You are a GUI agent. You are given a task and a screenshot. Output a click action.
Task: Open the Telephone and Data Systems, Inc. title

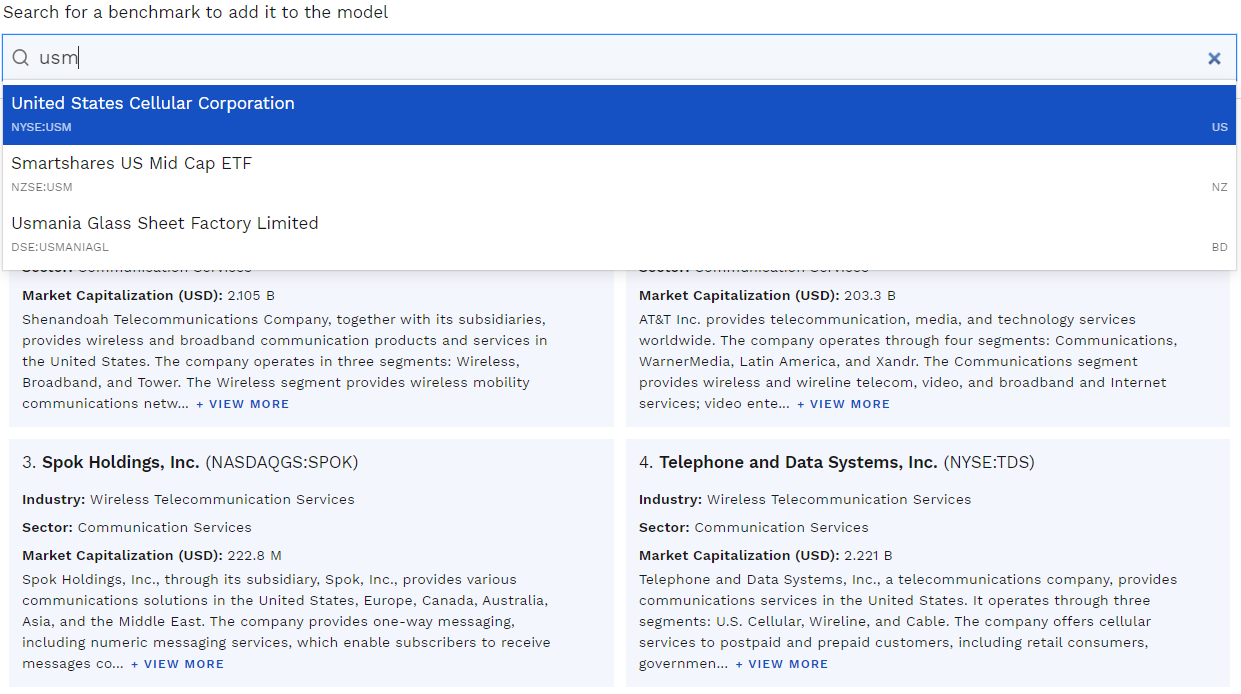tap(798, 462)
